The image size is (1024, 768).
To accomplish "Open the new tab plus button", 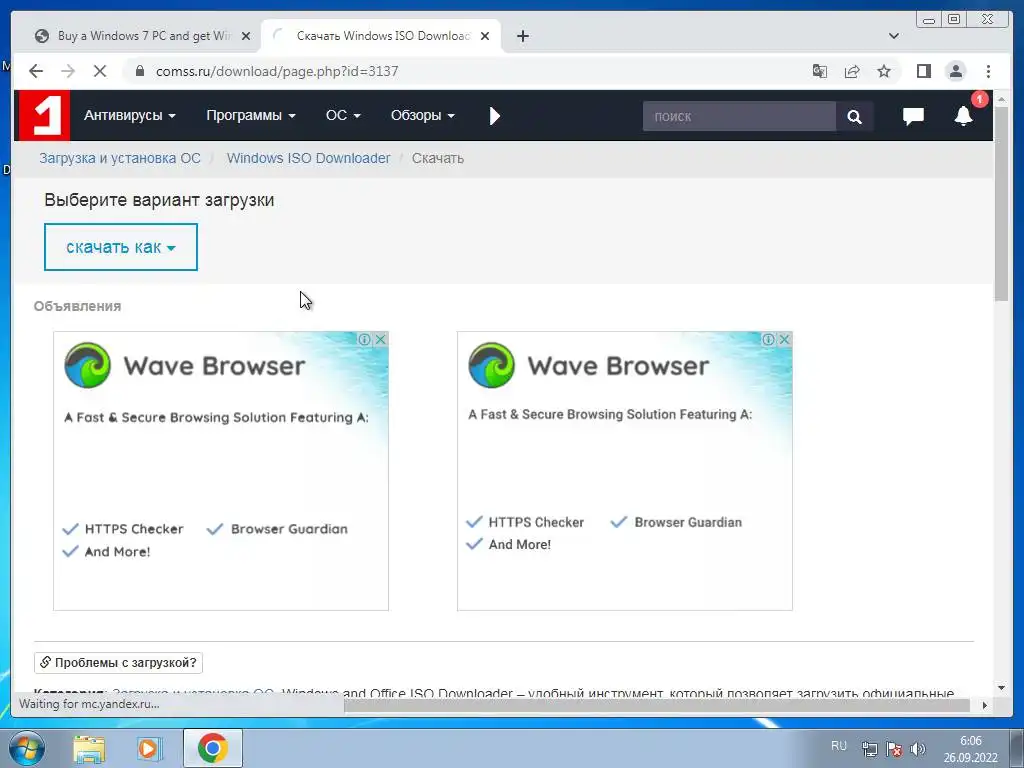I will click(x=522, y=36).
